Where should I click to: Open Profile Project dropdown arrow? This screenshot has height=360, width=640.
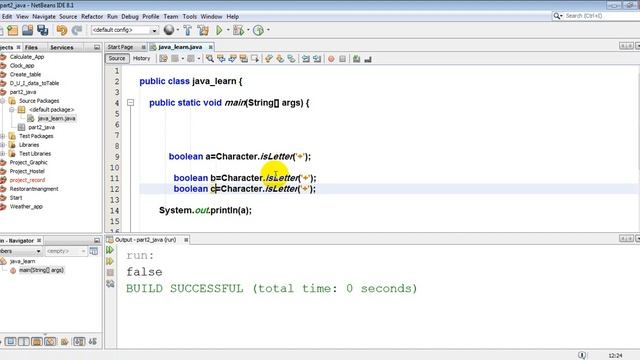coord(268,30)
